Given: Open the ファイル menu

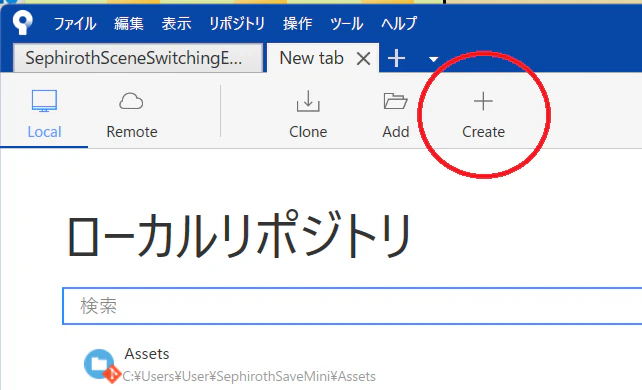Looking at the screenshot, I should [x=75, y=23].
